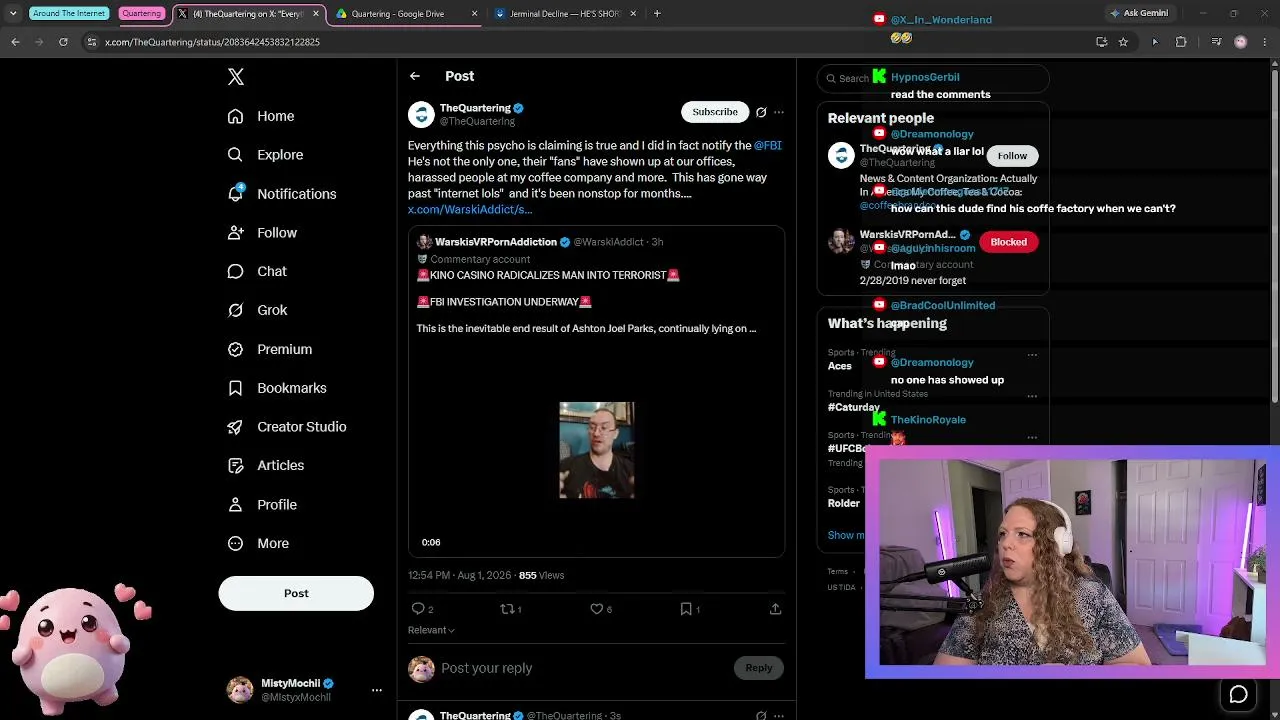Image resolution: width=1280 pixels, height=720 pixels.
Task: Open the x.com/WarskiAddict link in the post
Action: click(x=470, y=210)
